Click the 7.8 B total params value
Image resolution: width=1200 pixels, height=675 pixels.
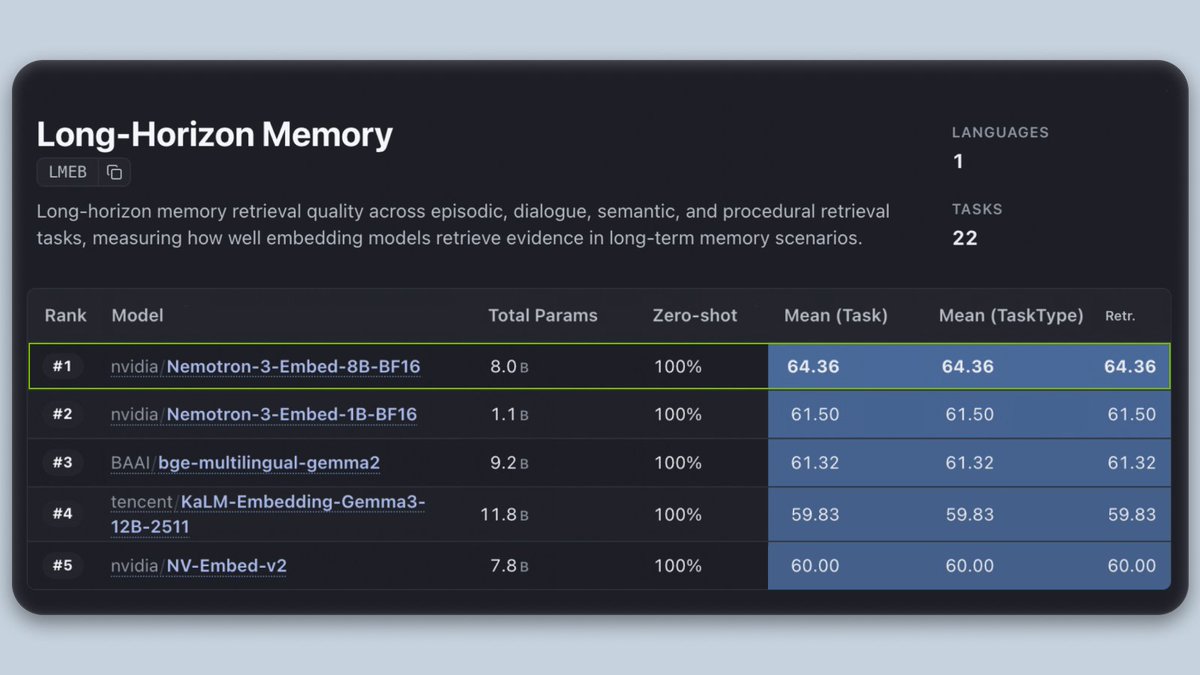[x=509, y=566]
